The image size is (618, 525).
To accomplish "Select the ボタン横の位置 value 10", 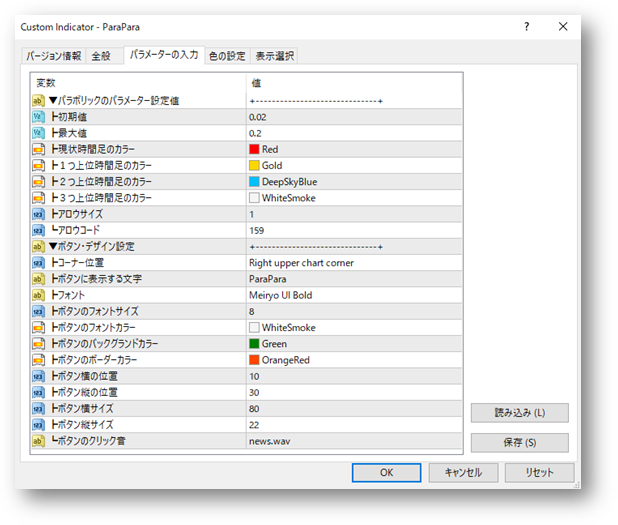I will tap(354, 376).
